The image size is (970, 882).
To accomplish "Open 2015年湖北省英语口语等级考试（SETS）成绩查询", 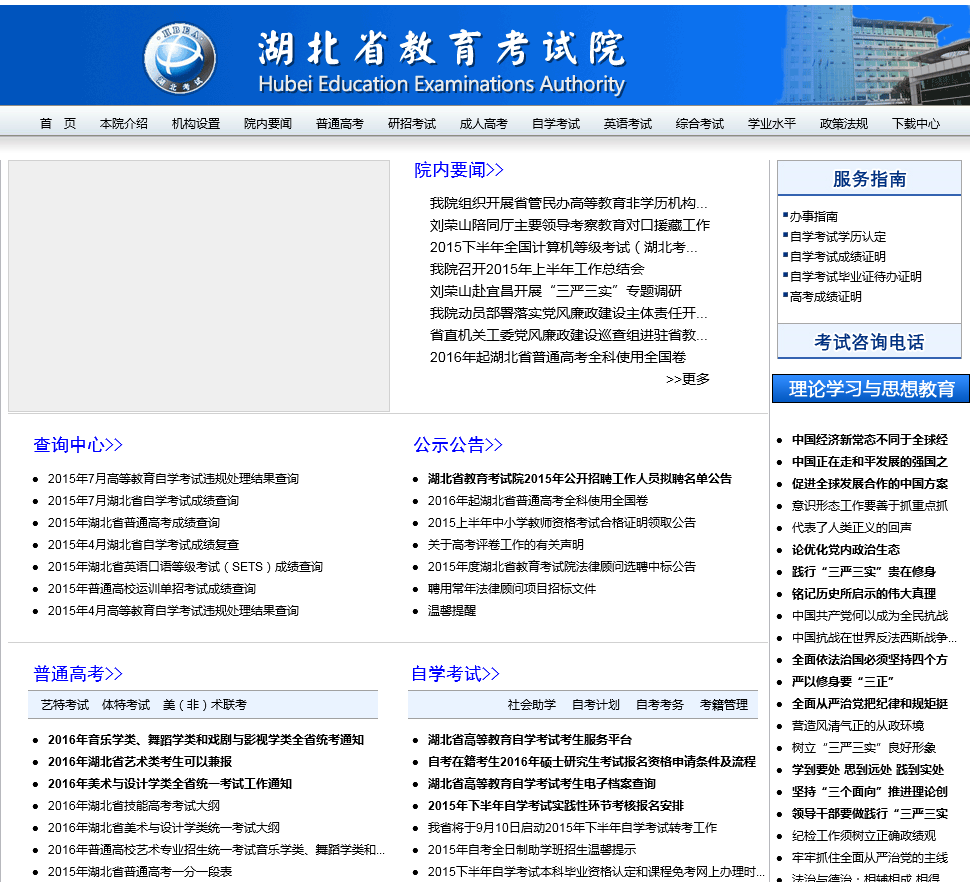I will click(x=185, y=567).
